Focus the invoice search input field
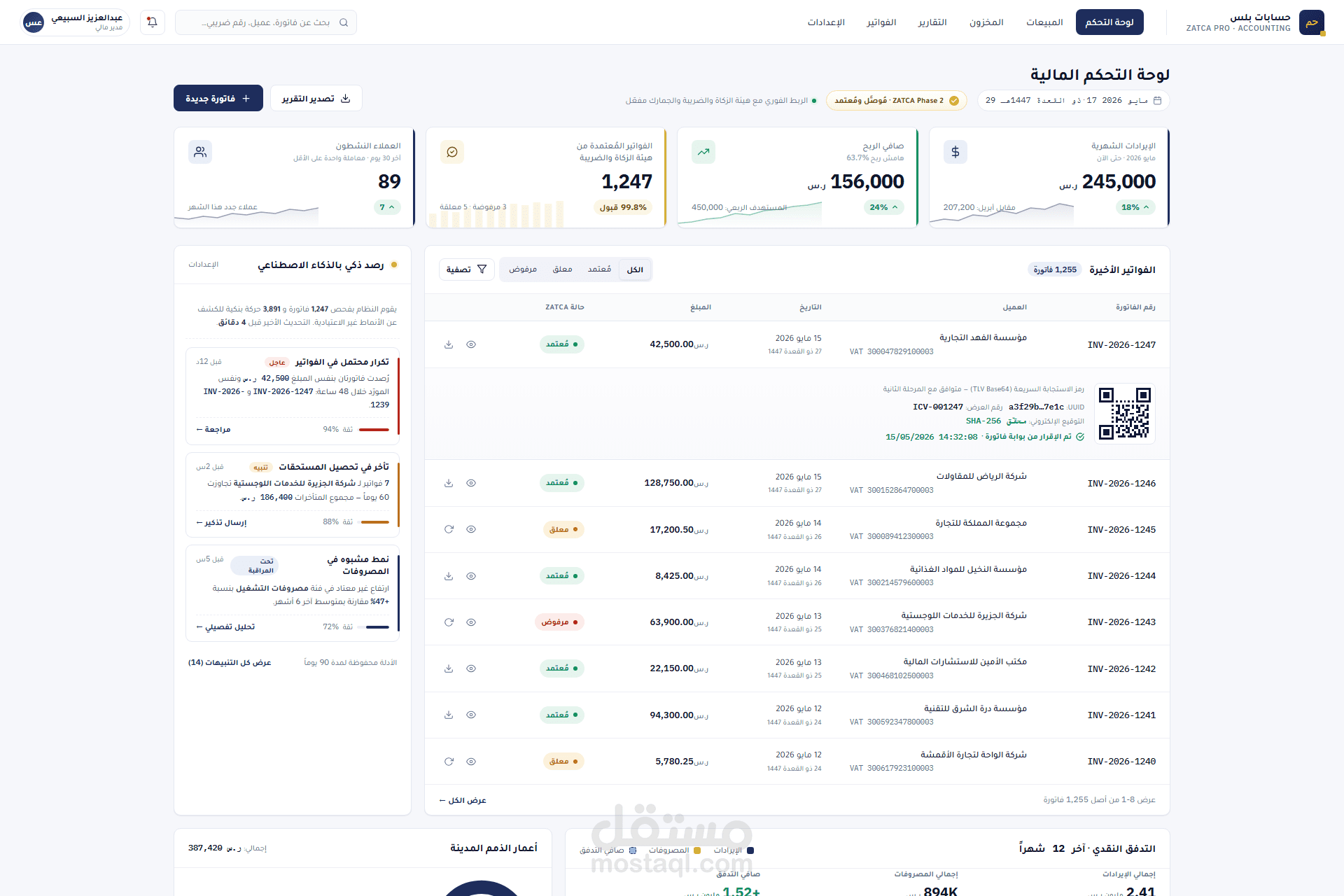Viewport: 1344px width, 896px height. tap(266, 22)
